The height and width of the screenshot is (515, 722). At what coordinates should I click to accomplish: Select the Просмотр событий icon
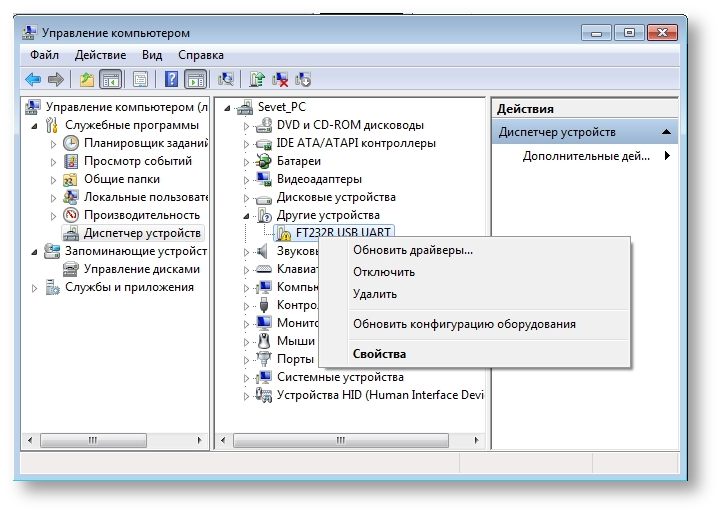click(x=70, y=161)
